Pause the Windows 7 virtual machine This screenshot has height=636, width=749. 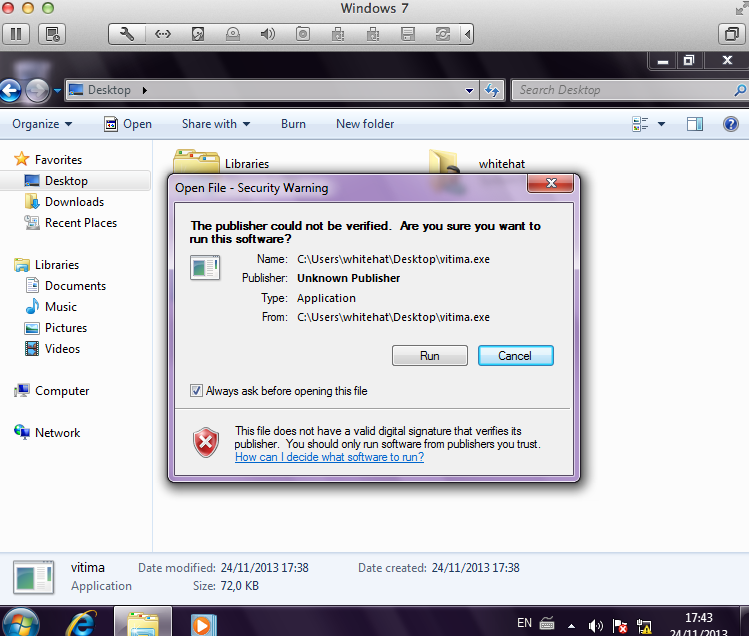[x=16, y=34]
